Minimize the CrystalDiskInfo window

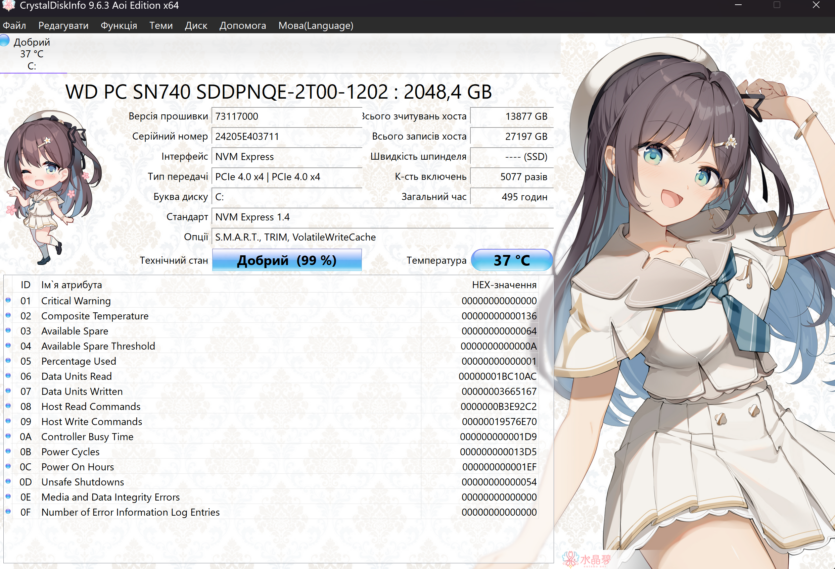[738, 5]
